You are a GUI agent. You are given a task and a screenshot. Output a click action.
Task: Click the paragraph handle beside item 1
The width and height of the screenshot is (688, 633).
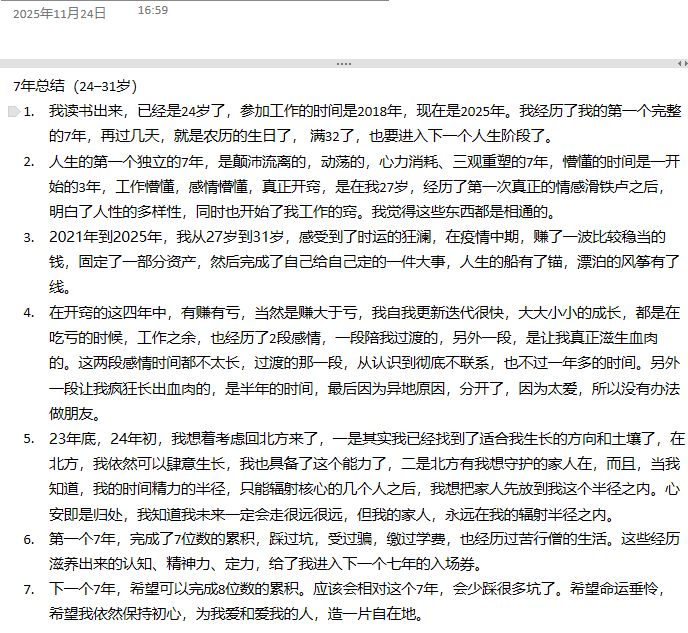pyautogui.click(x=12, y=111)
